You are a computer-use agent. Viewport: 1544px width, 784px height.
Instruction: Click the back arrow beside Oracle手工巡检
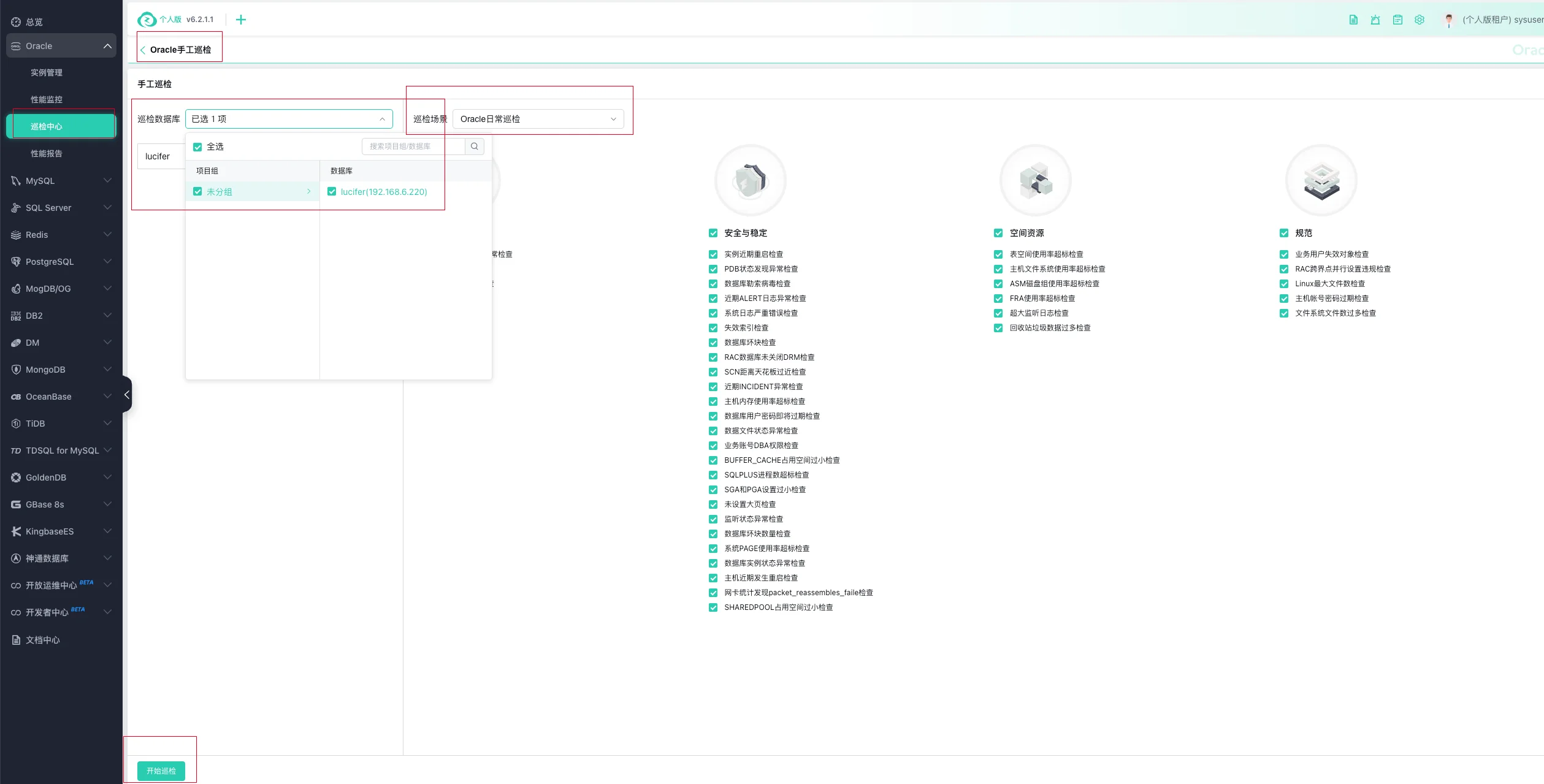(x=143, y=50)
